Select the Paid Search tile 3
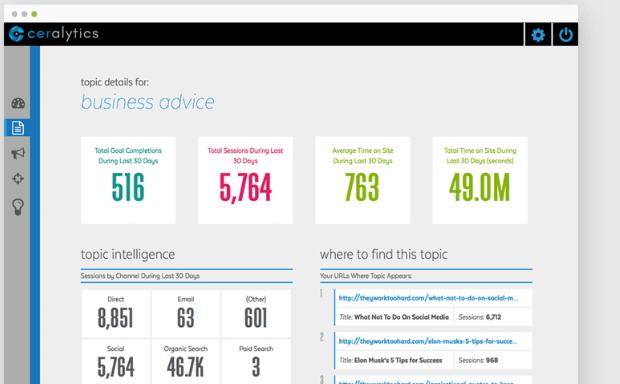 256,361
